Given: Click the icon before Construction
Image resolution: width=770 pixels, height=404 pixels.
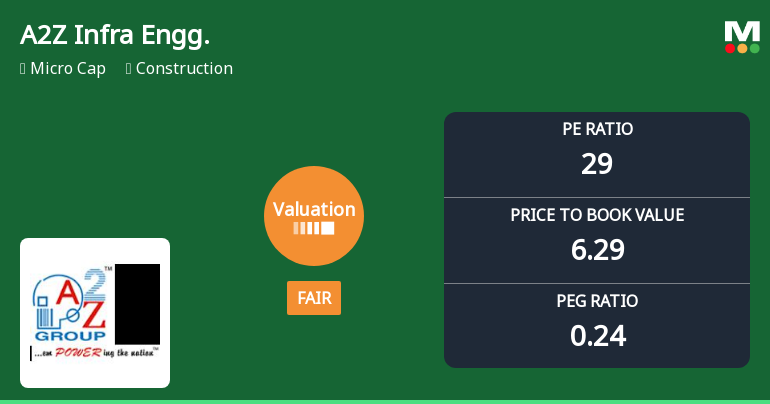Looking at the screenshot, I should point(129,69).
